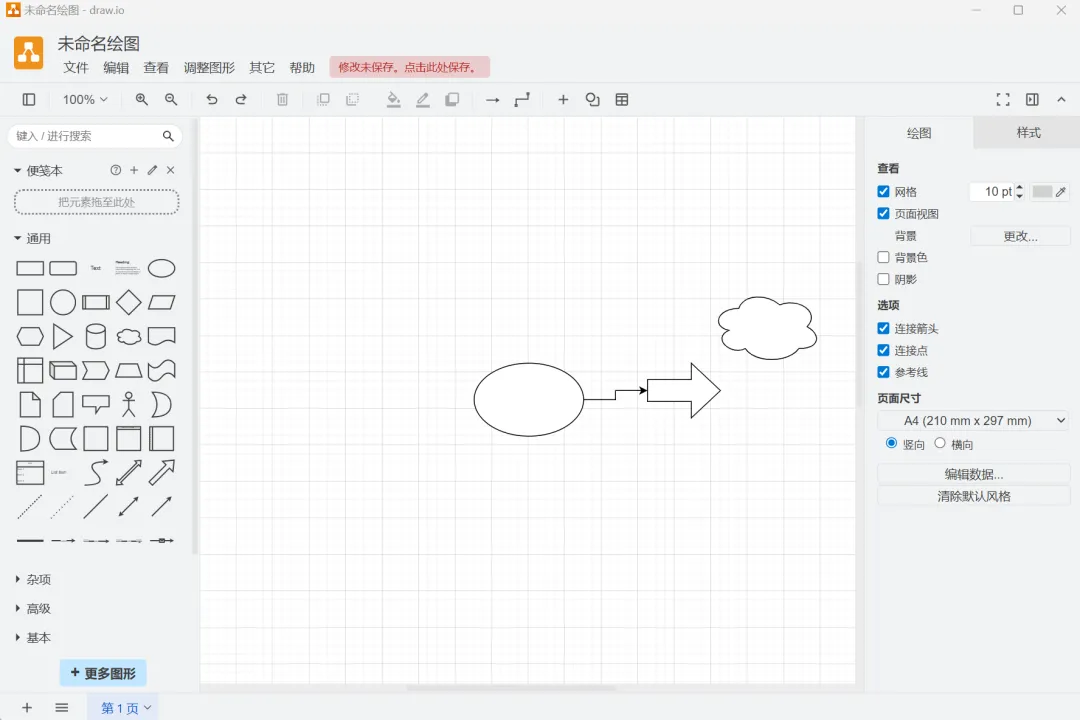Toggle the format panel icon
This screenshot has height=720, width=1080.
point(1032,100)
